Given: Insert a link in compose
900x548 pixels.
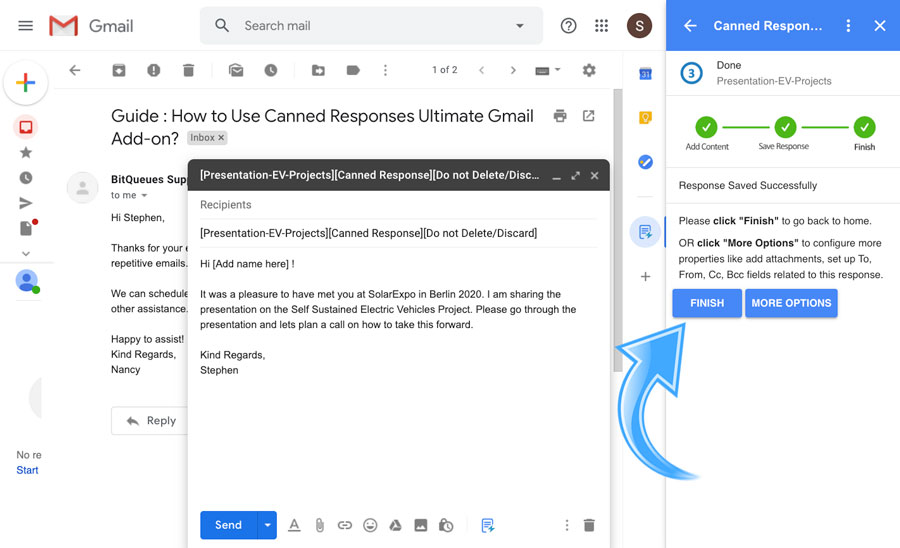Looking at the screenshot, I should [x=344, y=525].
